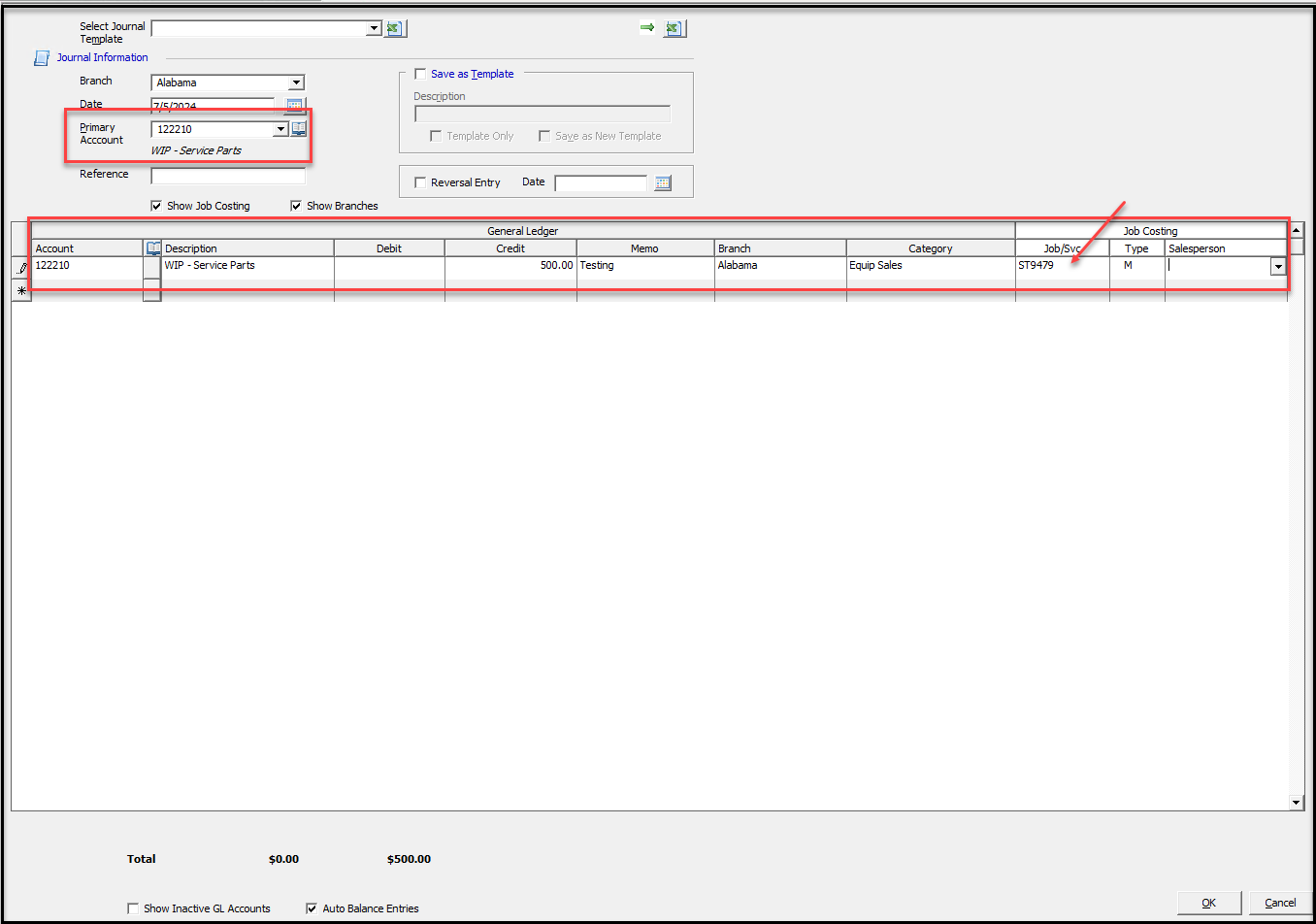1316x924 pixels.
Task: Enable Save as Template checkbox
Action: (420, 74)
